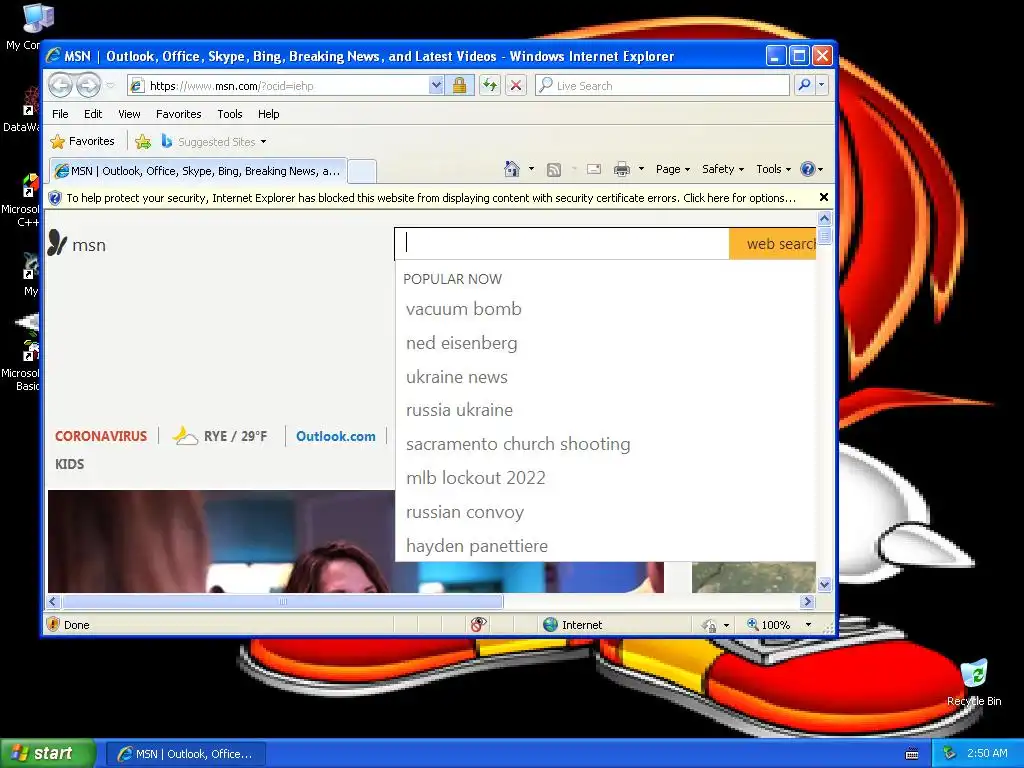
Task: Select 'mlb lockout 2022' suggestion
Action: click(x=475, y=478)
